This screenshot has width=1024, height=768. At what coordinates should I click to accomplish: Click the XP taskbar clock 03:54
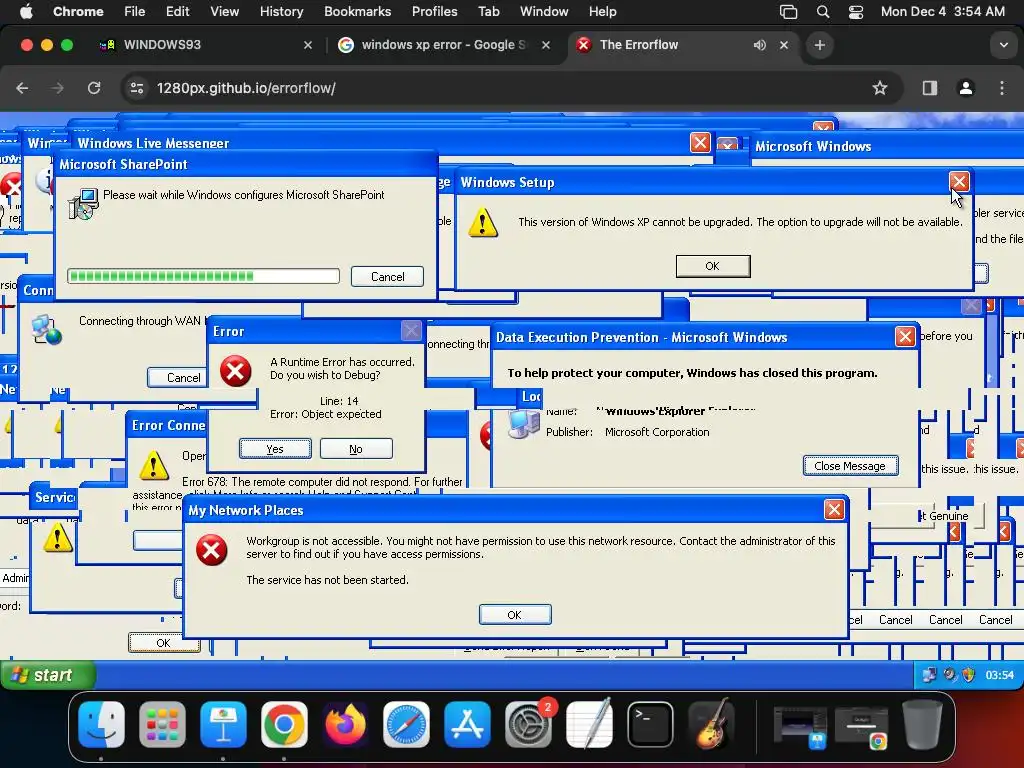pyautogui.click(x=999, y=675)
